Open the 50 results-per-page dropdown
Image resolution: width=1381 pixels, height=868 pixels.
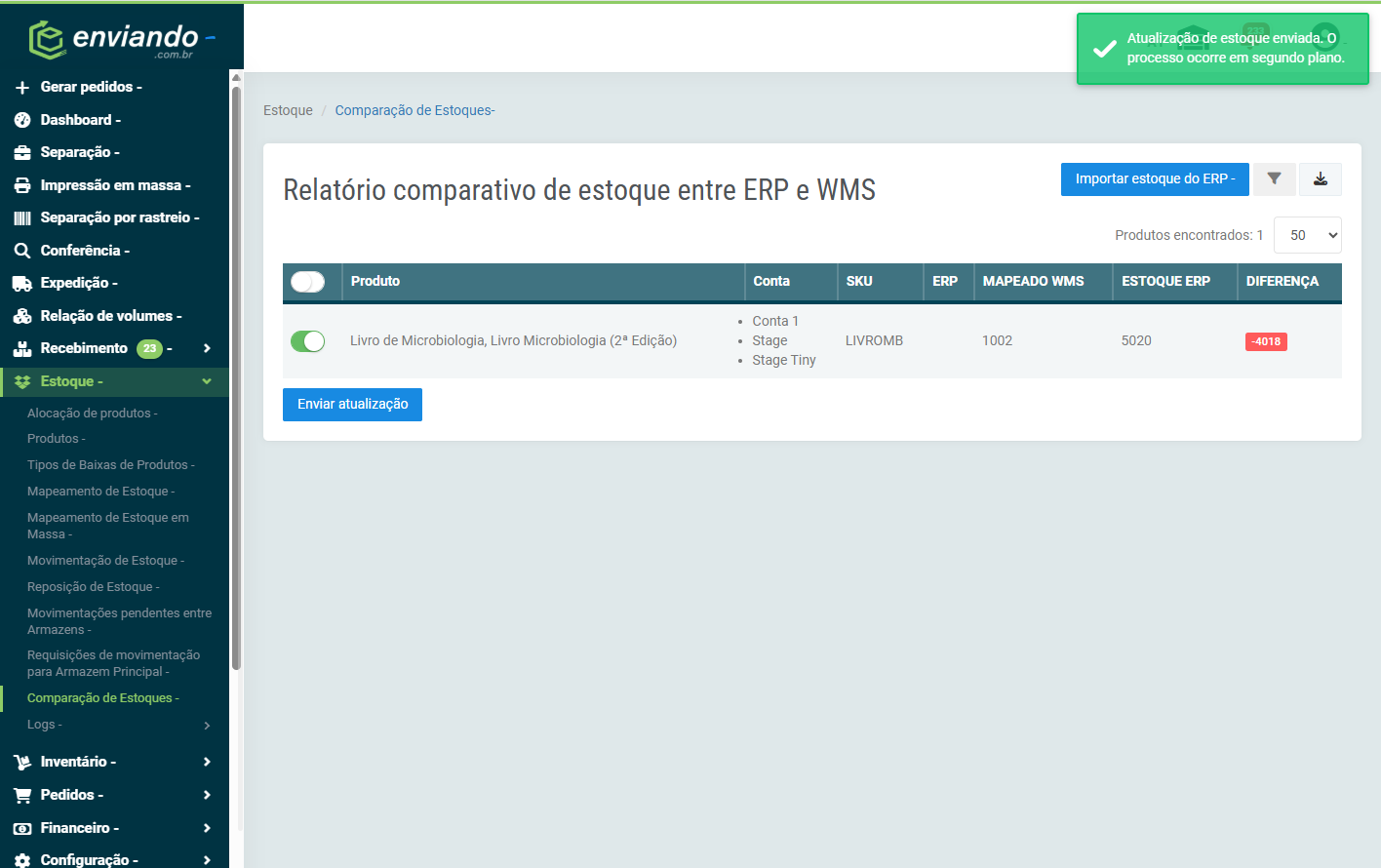pyautogui.click(x=1308, y=235)
